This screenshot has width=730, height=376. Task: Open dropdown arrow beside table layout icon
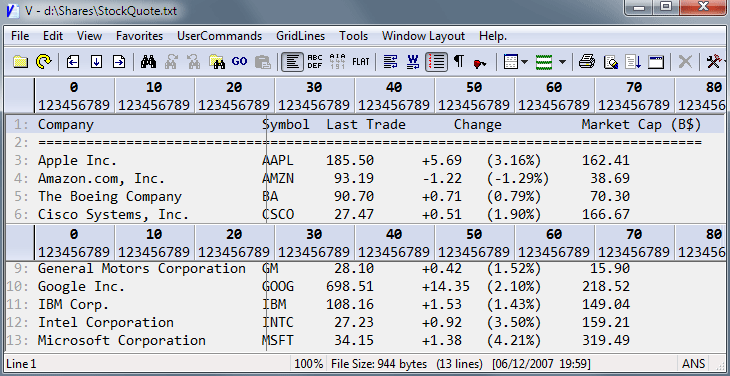click(524, 62)
